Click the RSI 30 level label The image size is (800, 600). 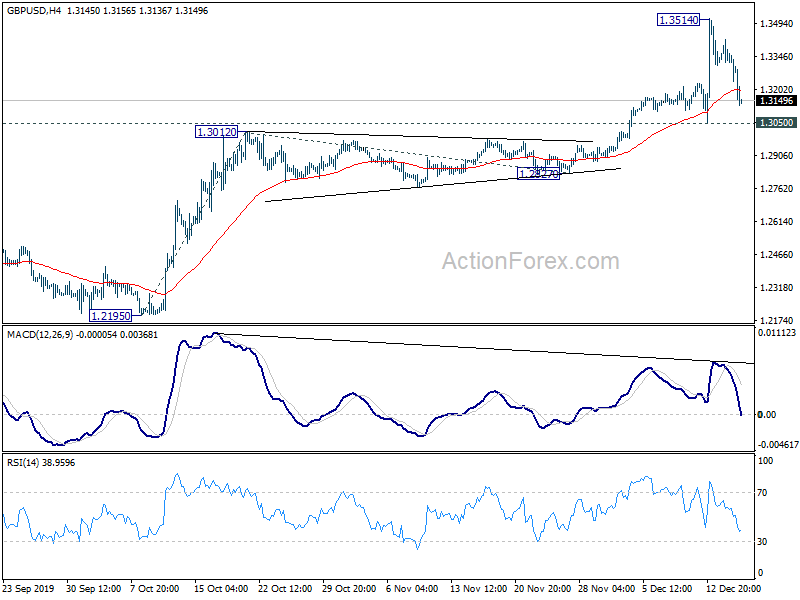coord(762,542)
